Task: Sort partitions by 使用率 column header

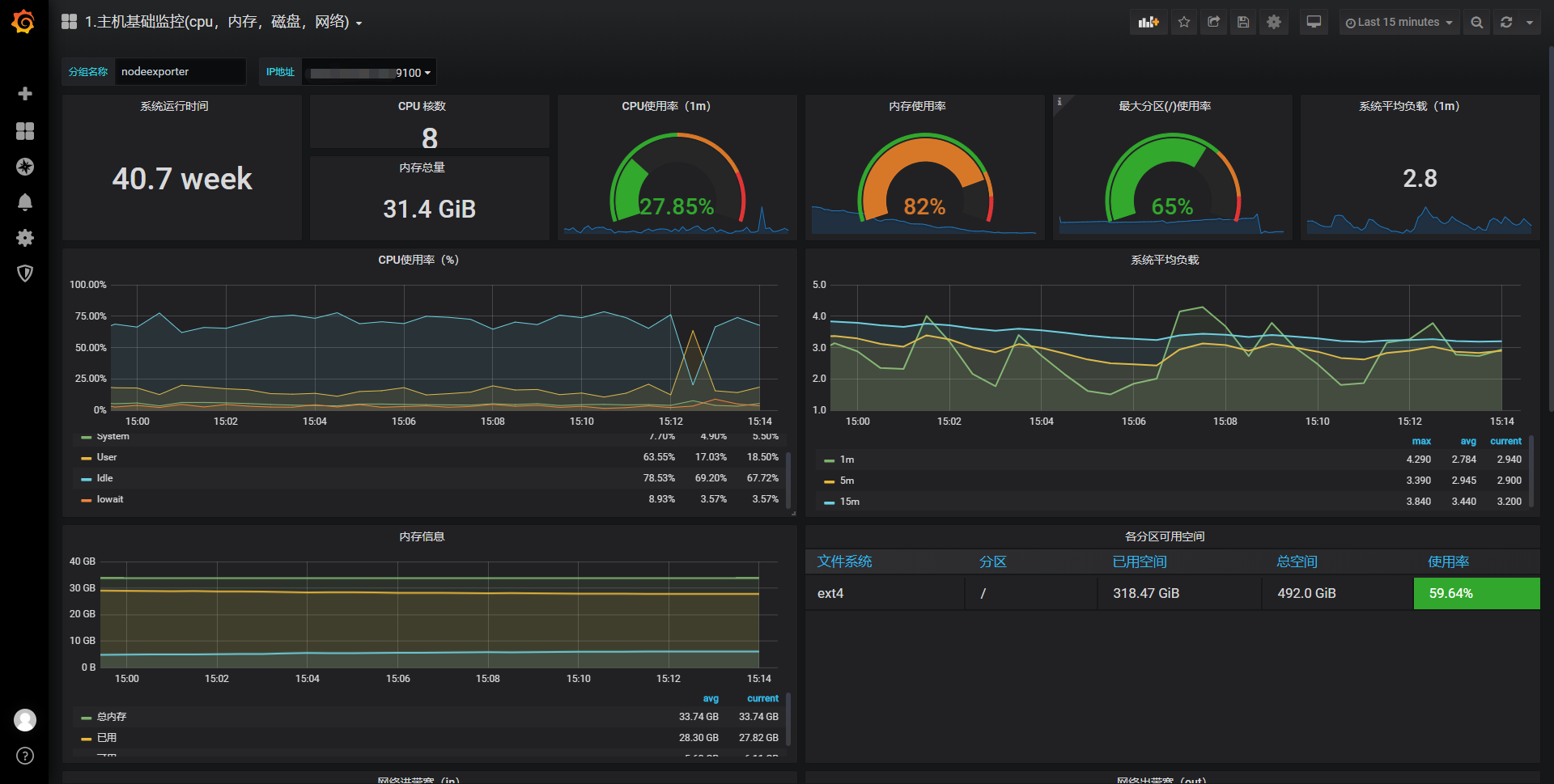Action: pos(1449,562)
